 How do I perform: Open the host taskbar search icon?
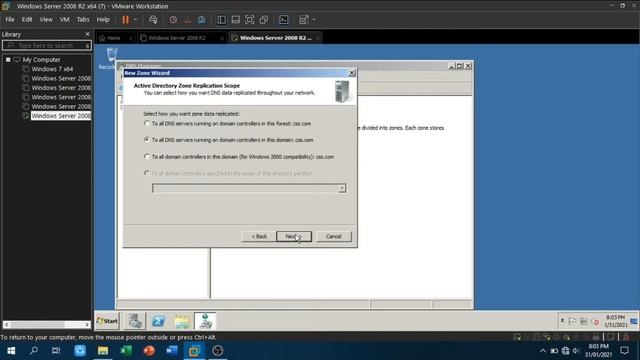(34, 351)
